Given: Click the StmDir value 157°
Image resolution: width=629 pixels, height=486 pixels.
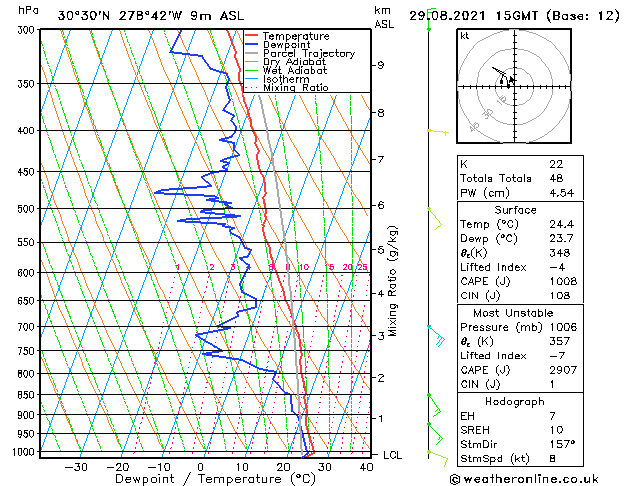Looking at the screenshot, I should coord(562,444).
